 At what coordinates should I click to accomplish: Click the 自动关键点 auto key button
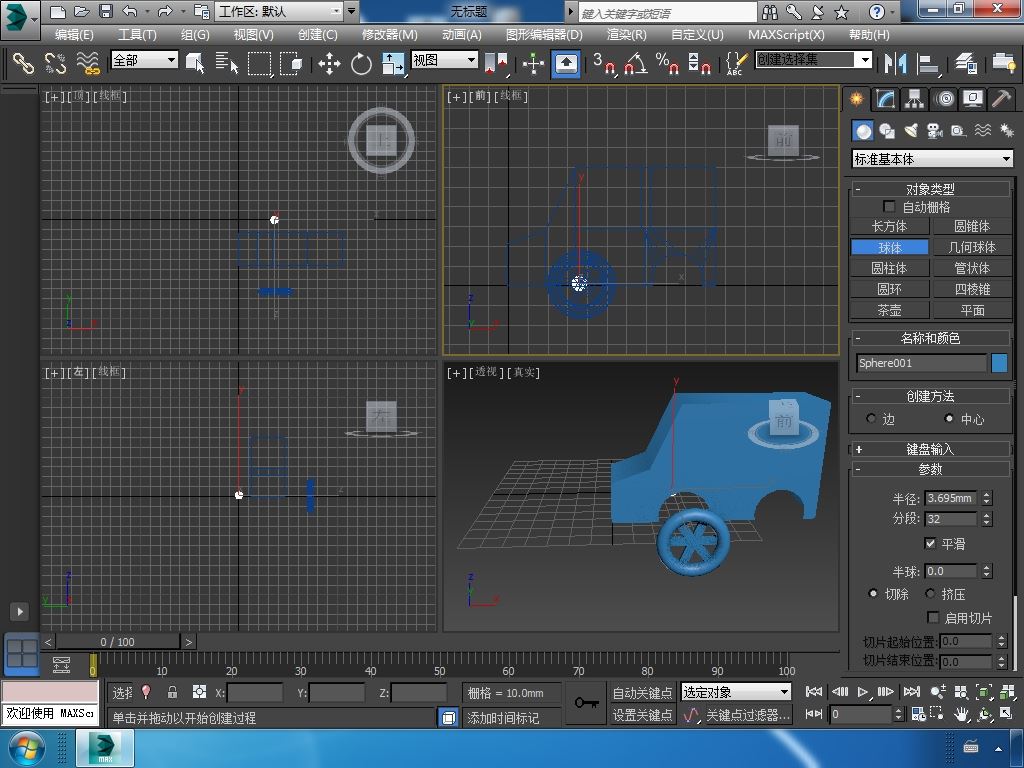pyautogui.click(x=642, y=692)
